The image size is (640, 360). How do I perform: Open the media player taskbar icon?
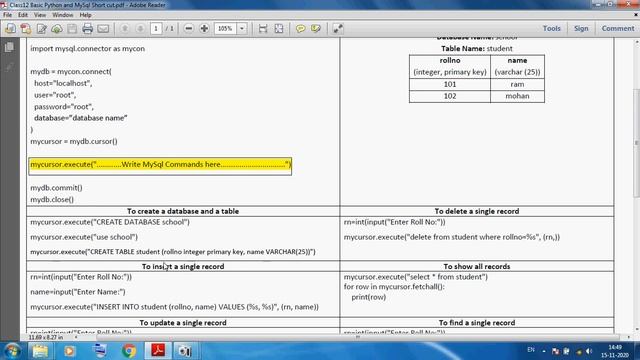click(x=69, y=351)
